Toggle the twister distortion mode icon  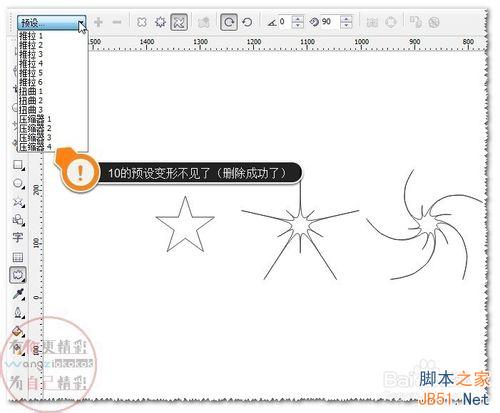coord(179,22)
